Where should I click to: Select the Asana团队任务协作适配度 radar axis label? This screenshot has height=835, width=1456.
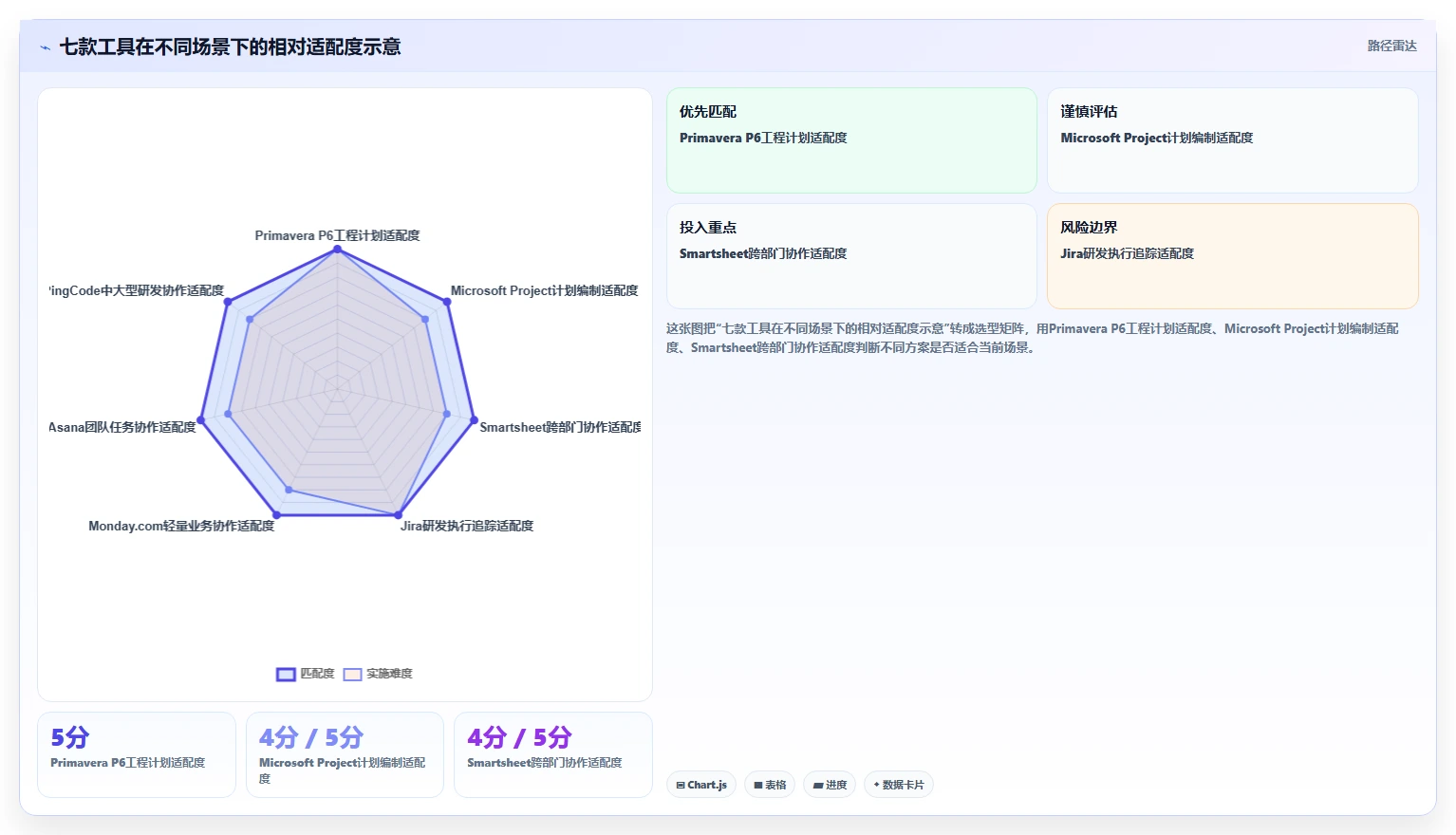tap(122, 427)
